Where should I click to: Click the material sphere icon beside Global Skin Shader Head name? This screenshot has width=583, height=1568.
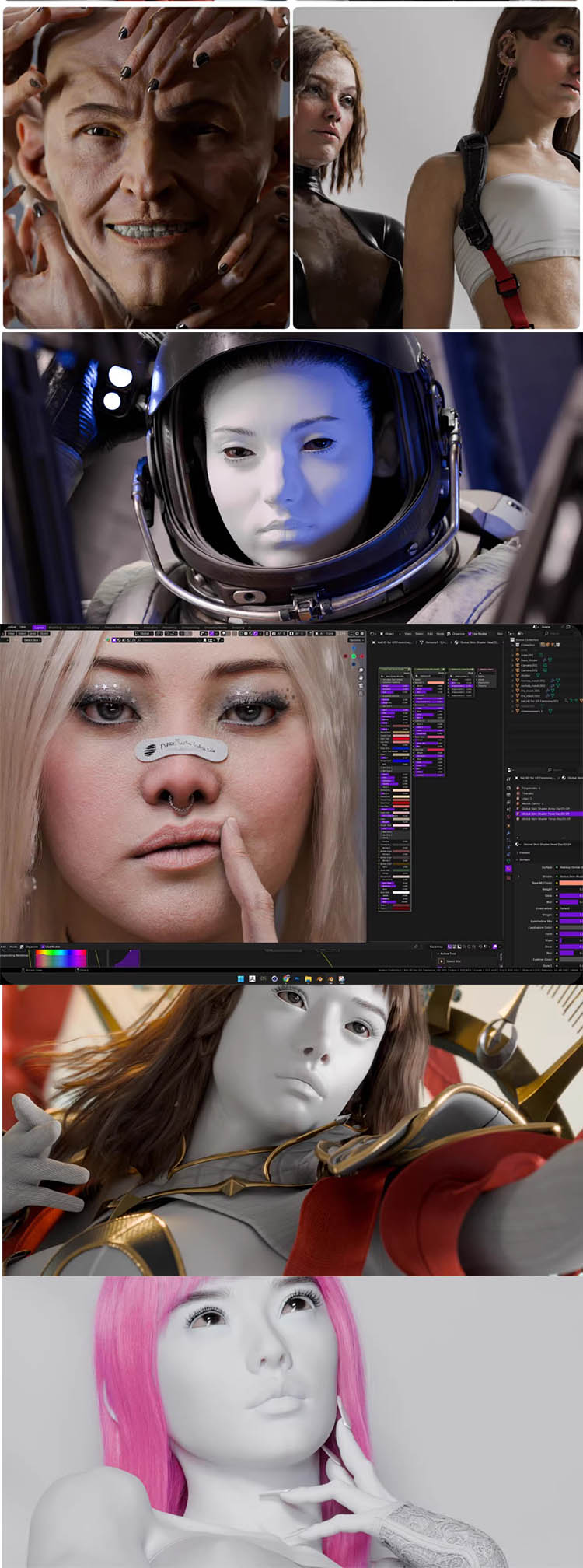click(x=517, y=845)
